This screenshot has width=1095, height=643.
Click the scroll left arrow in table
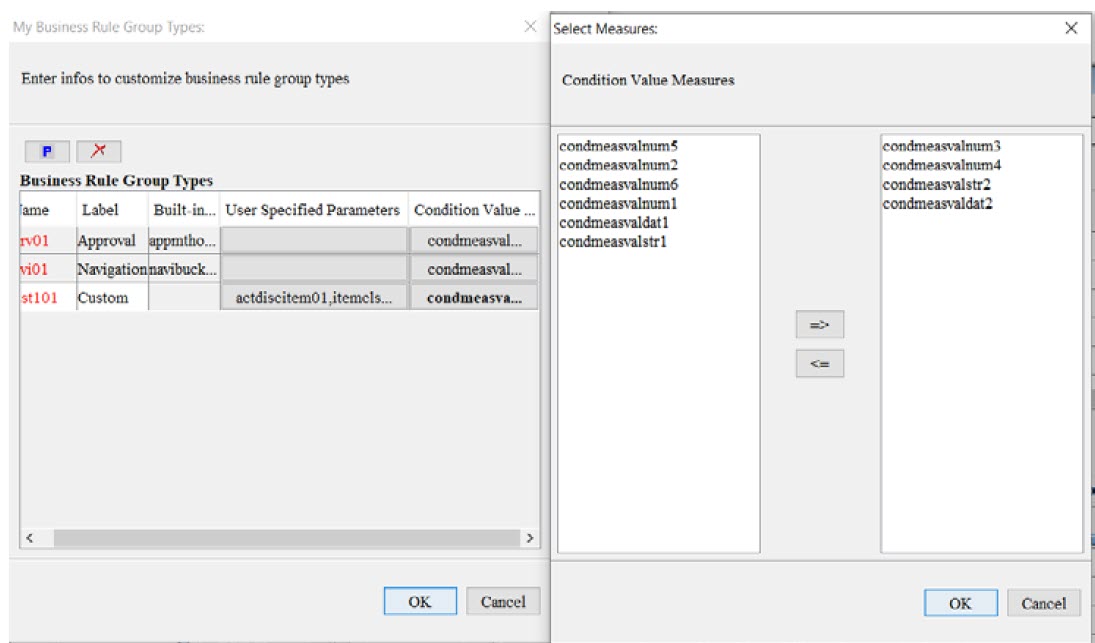(x=29, y=538)
